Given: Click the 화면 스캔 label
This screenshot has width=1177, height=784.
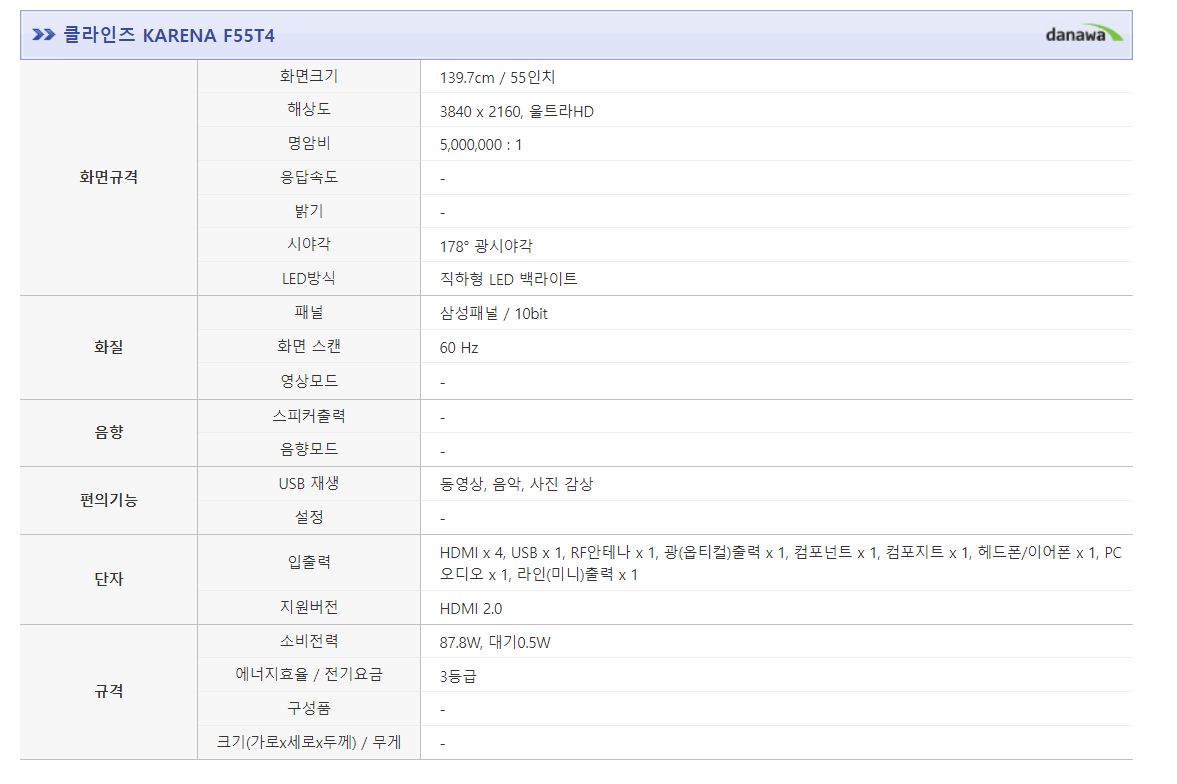Looking at the screenshot, I should click(309, 346).
